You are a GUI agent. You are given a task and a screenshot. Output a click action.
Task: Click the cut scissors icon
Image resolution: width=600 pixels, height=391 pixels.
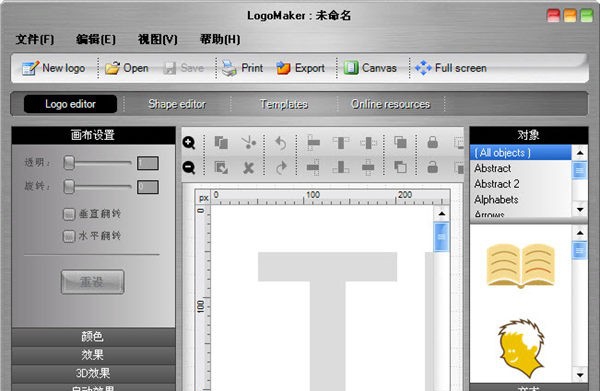pyautogui.click(x=249, y=143)
